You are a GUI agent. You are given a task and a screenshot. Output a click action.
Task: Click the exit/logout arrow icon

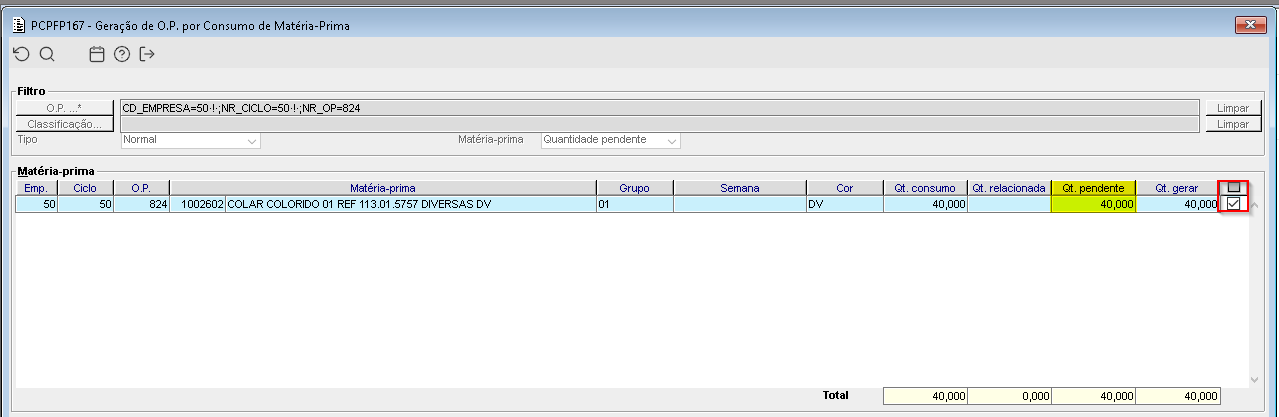click(x=148, y=54)
